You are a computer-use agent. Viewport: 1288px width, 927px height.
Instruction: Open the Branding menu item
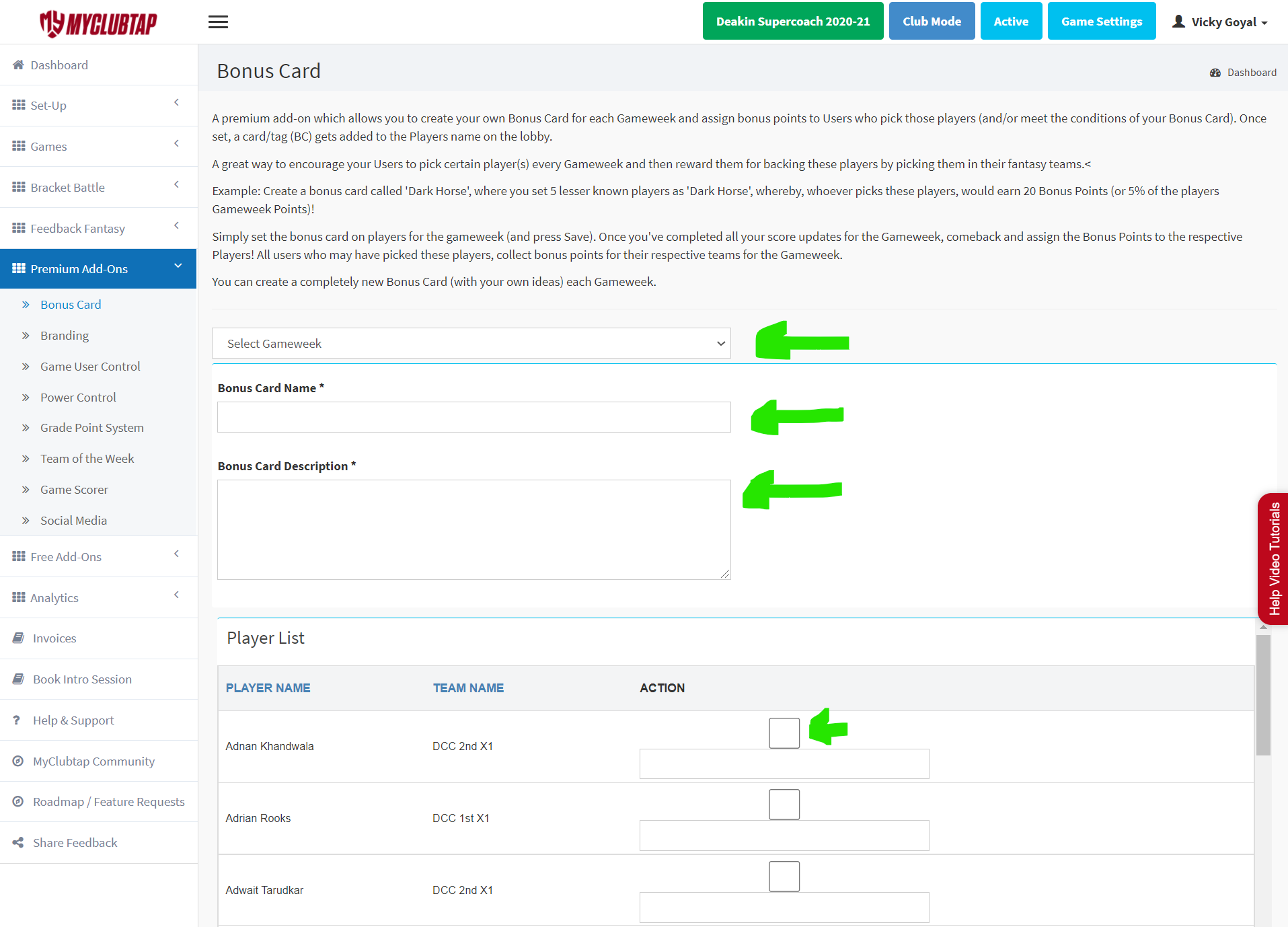coord(65,336)
